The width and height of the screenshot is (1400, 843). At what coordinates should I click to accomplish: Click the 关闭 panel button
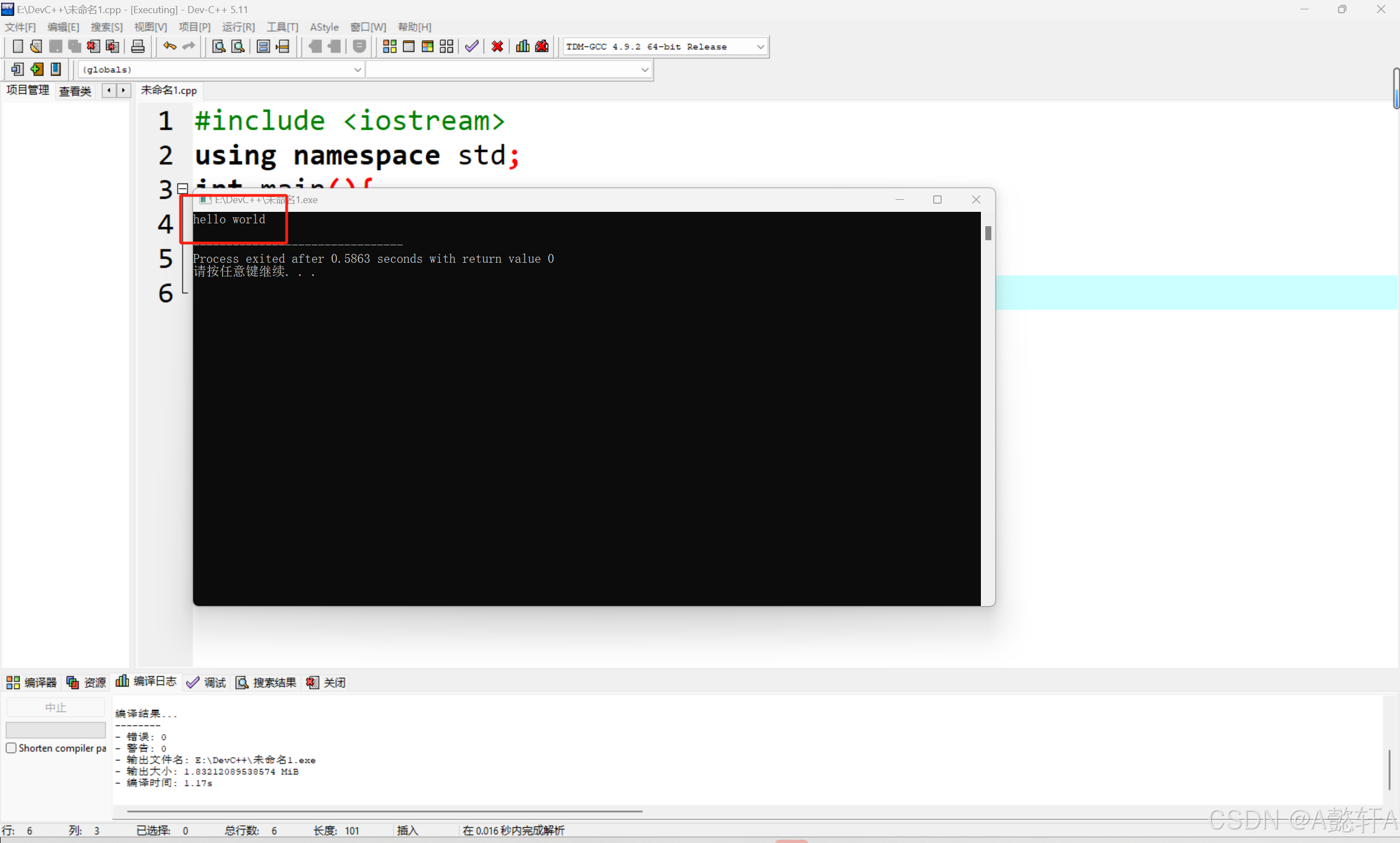(x=326, y=682)
